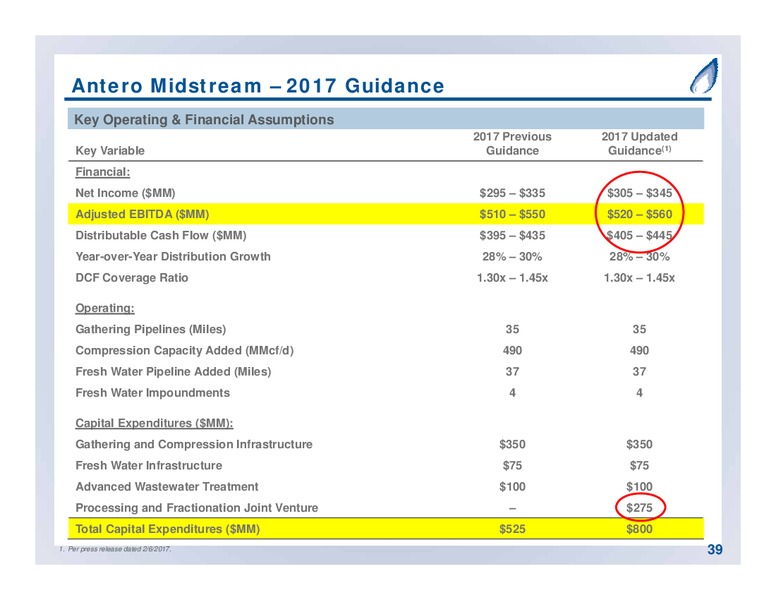776x600 pixels.
Task: Select '1.30x – 1.45x' under Updated Guidance
Action: tap(639, 278)
